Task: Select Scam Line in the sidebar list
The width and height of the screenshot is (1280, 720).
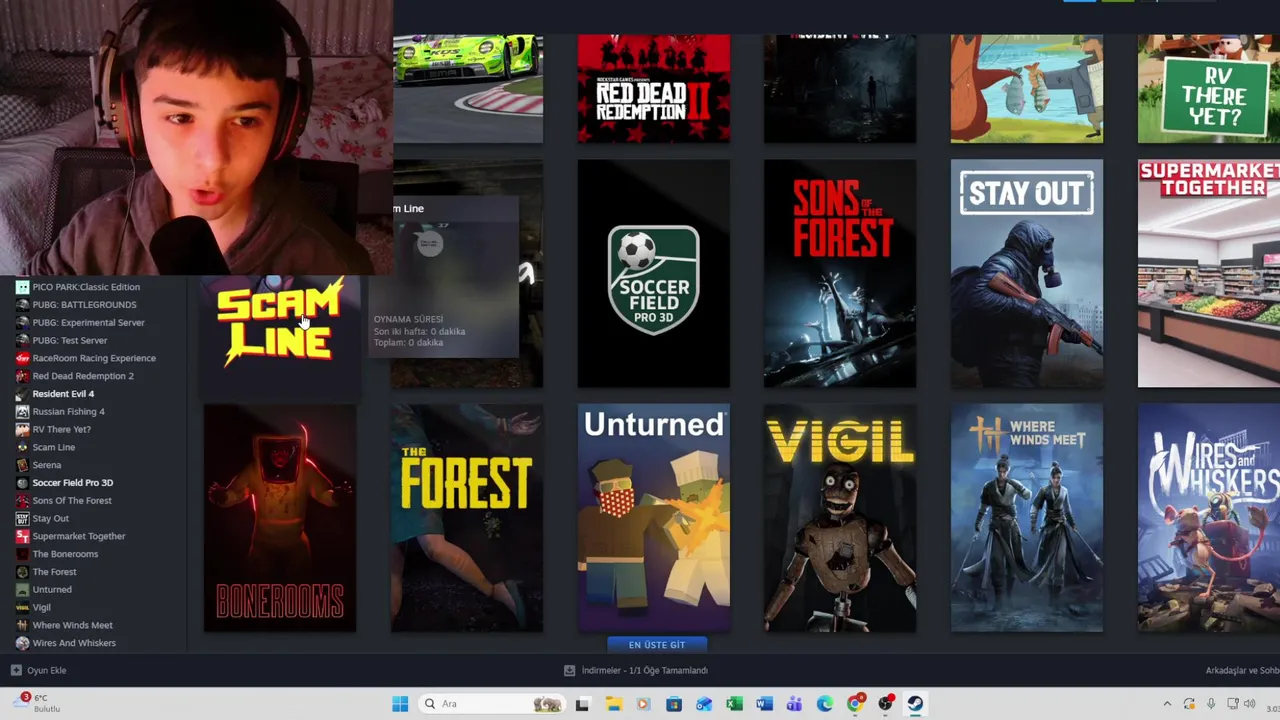Action: [x=54, y=447]
